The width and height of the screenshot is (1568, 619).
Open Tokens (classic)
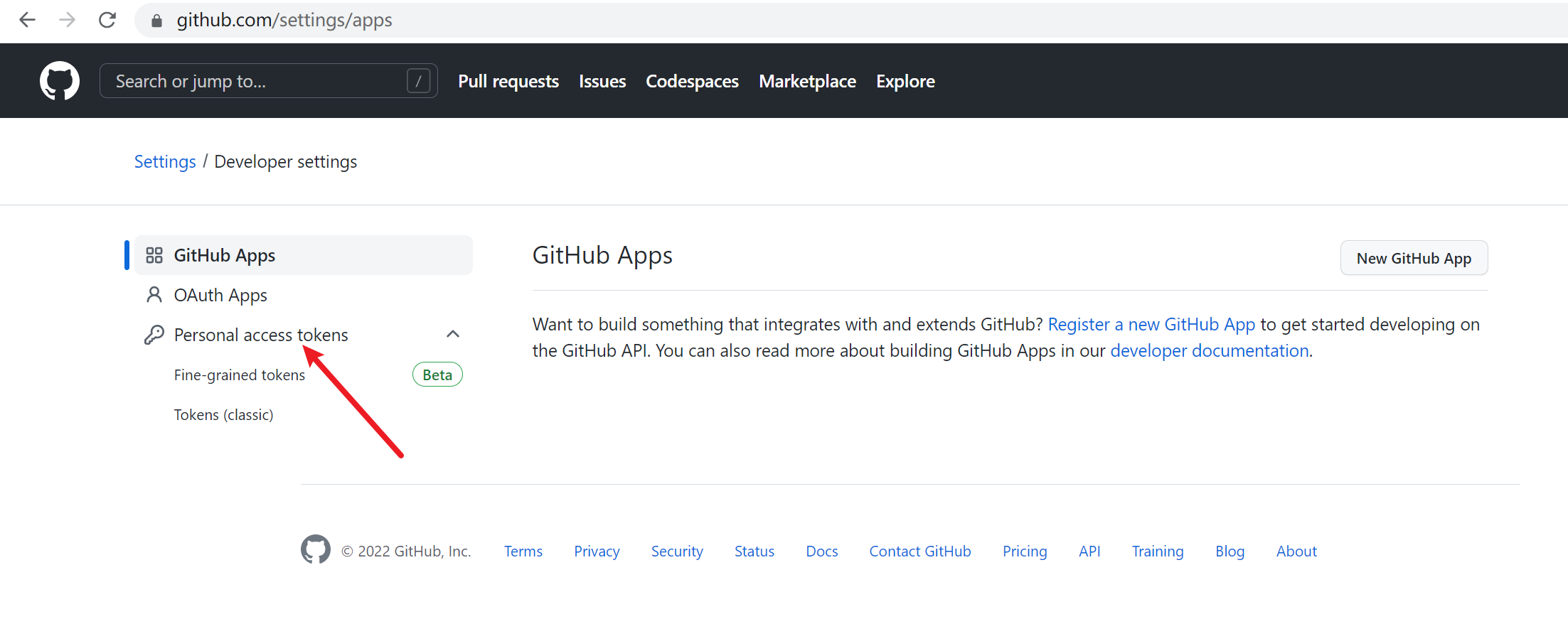tap(224, 415)
